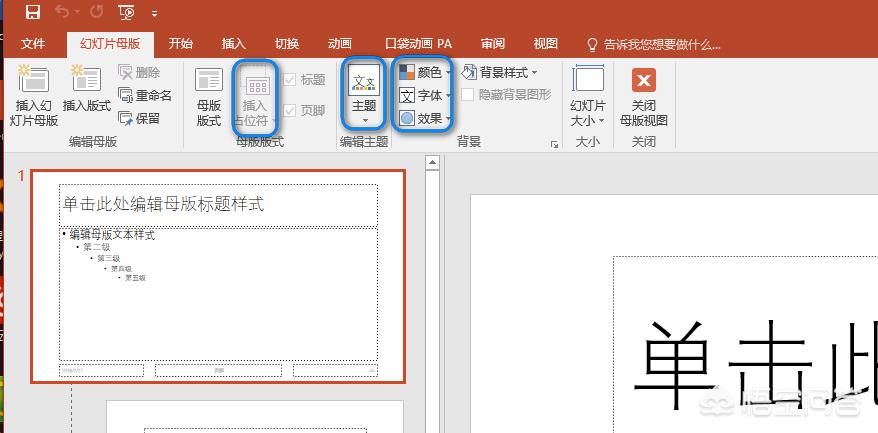The width and height of the screenshot is (878, 433).
Task: Click the thumbnail pane scroll up arrow
Action: pyautogui.click(x=432, y=163)
